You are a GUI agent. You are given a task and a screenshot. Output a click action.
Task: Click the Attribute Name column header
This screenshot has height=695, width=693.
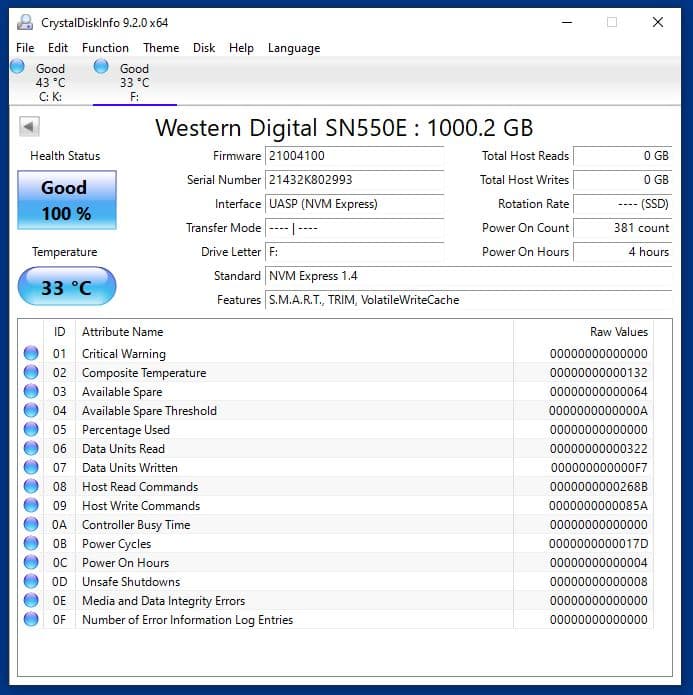pyautogui.click(x=294, y=332)
